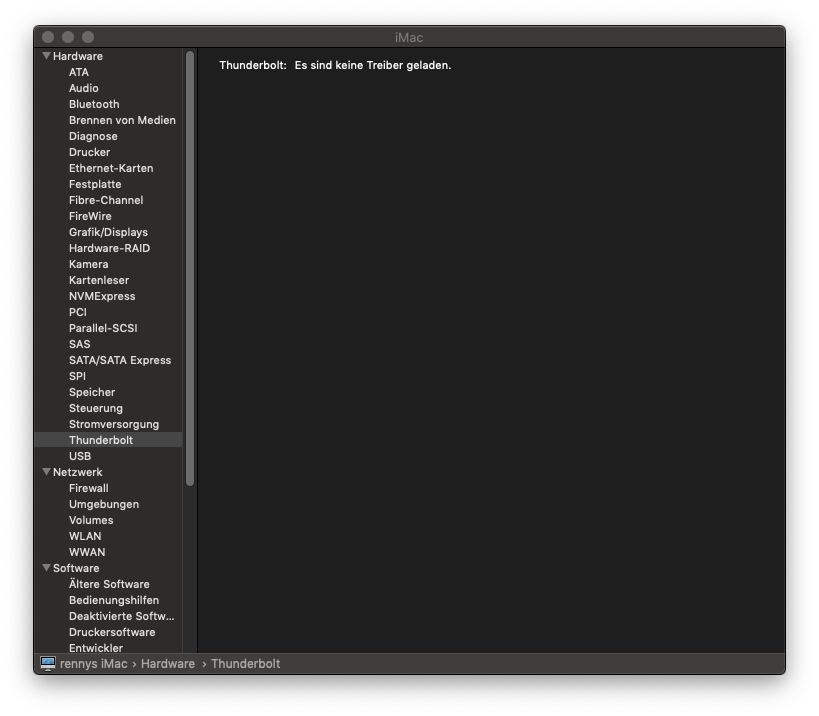Open Ethernet-Karten entry

[x=111, y=168]
